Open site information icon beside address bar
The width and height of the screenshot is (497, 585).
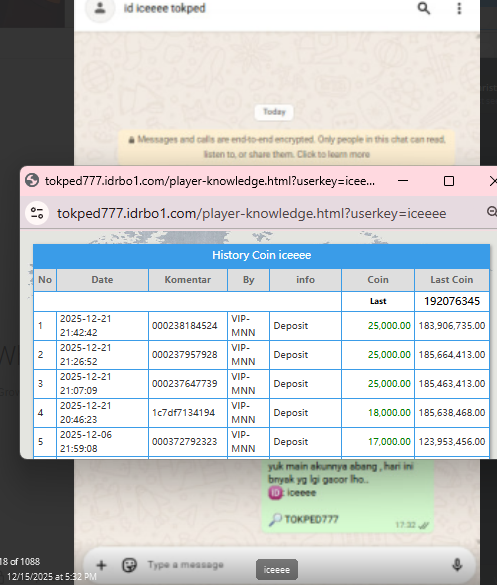pos(37,213)
